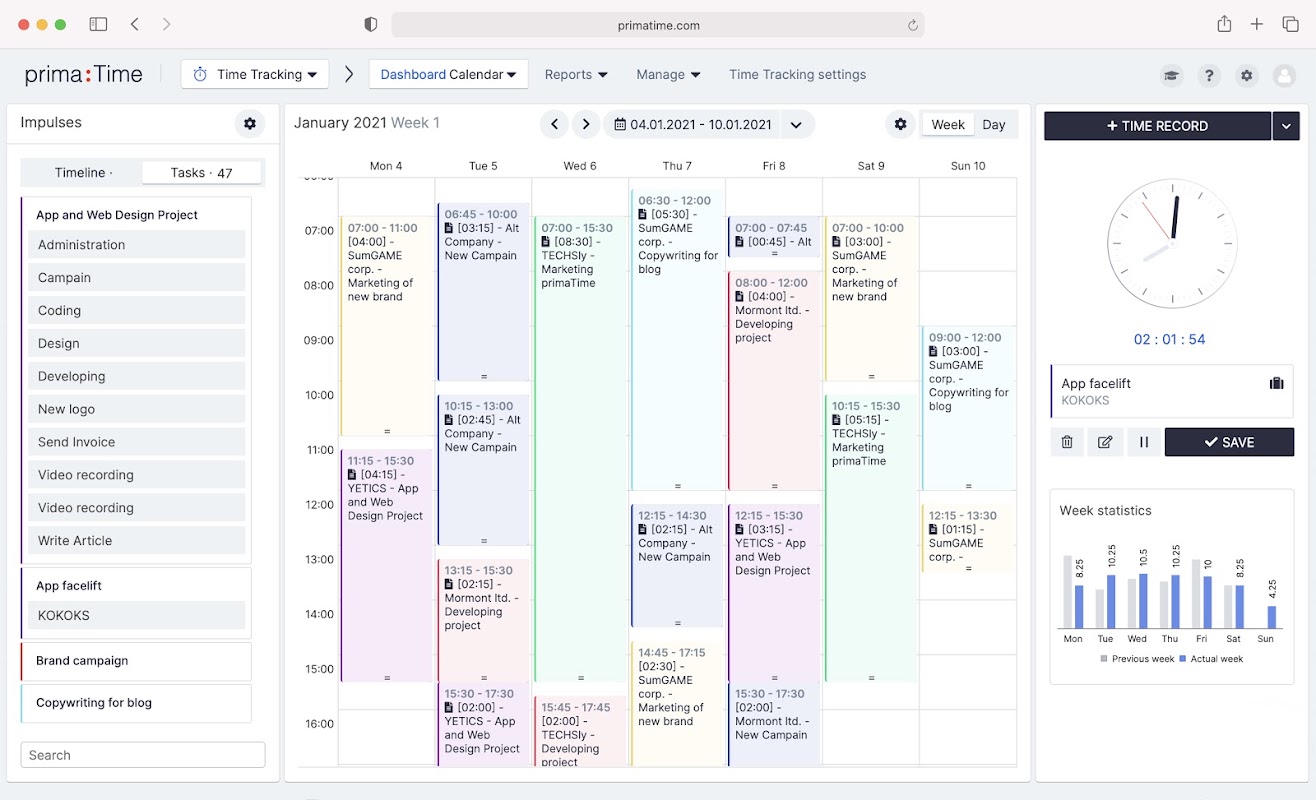
Task: Switch calendar to Week view
Action: click(948, 125)
